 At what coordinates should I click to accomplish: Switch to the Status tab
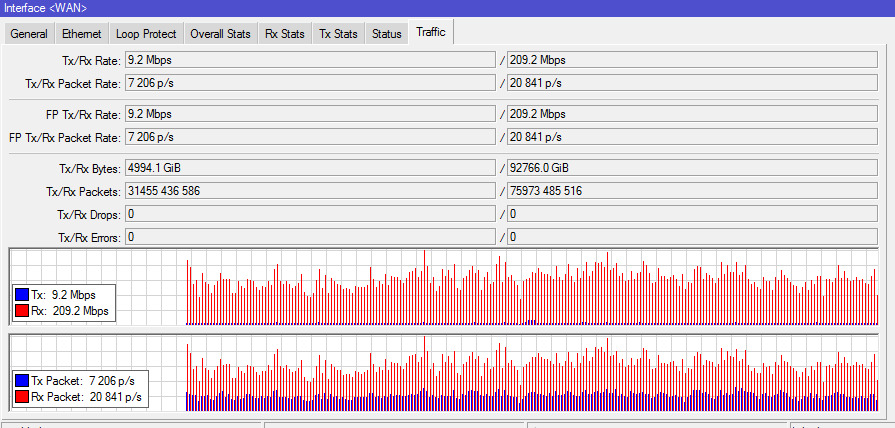click(386, 34)
